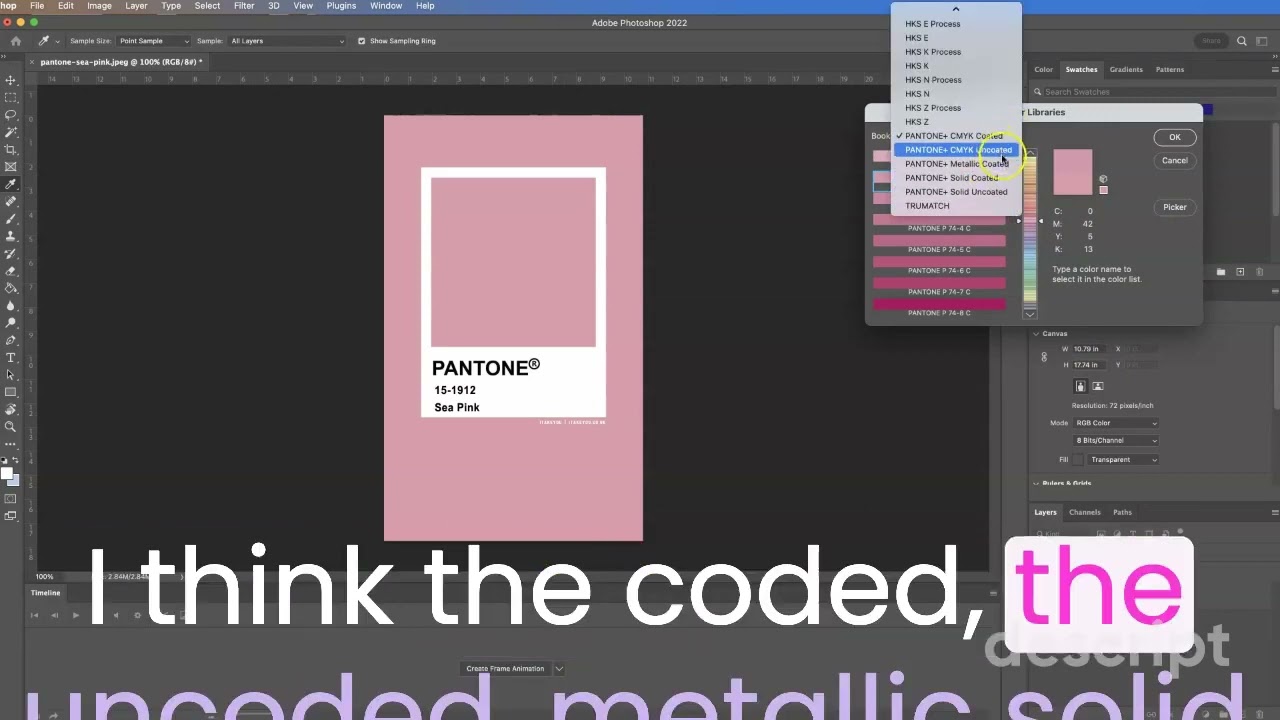Select the Move tool

(x=11, y=80)
